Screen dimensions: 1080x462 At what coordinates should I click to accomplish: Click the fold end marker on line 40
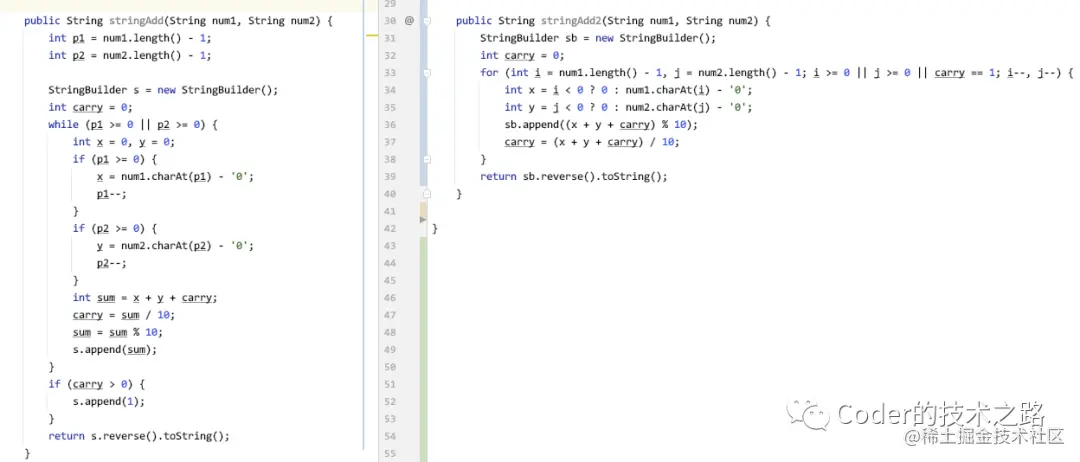pyautogui.click(x=427, y=193)
